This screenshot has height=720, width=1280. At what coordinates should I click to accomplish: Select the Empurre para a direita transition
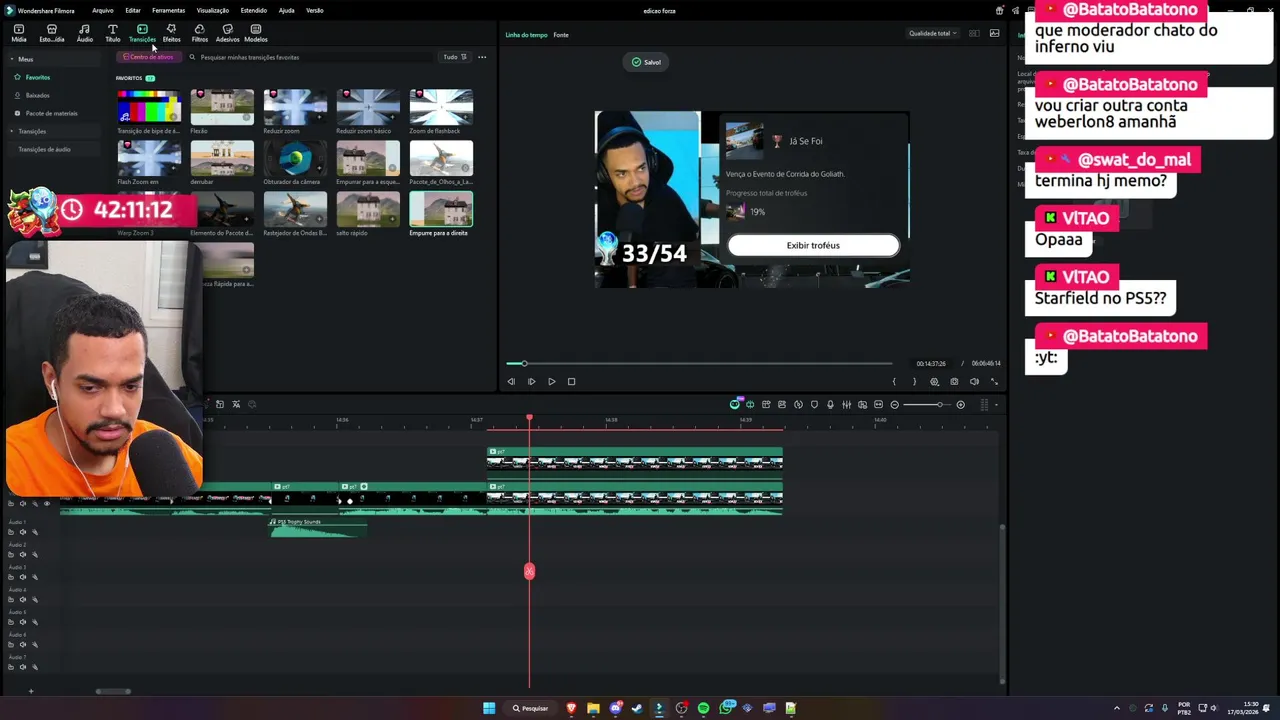441,210
